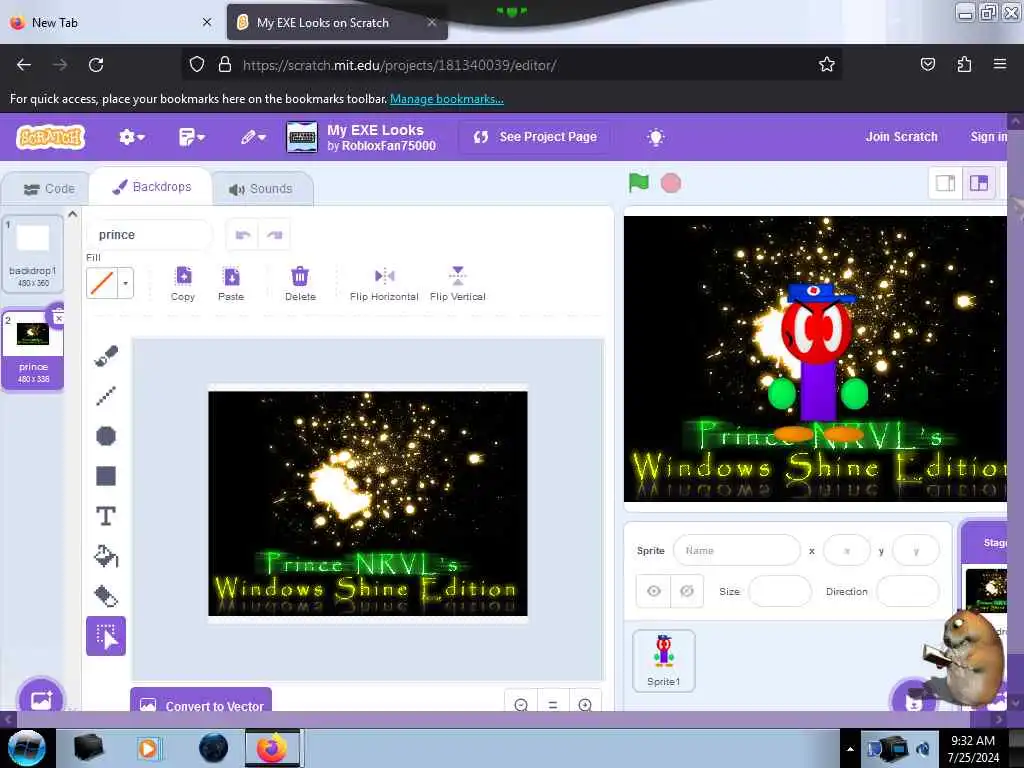The image size is (1024, 768).
Task: Open the Settings gear dropdown
Action: coord(131,137)
